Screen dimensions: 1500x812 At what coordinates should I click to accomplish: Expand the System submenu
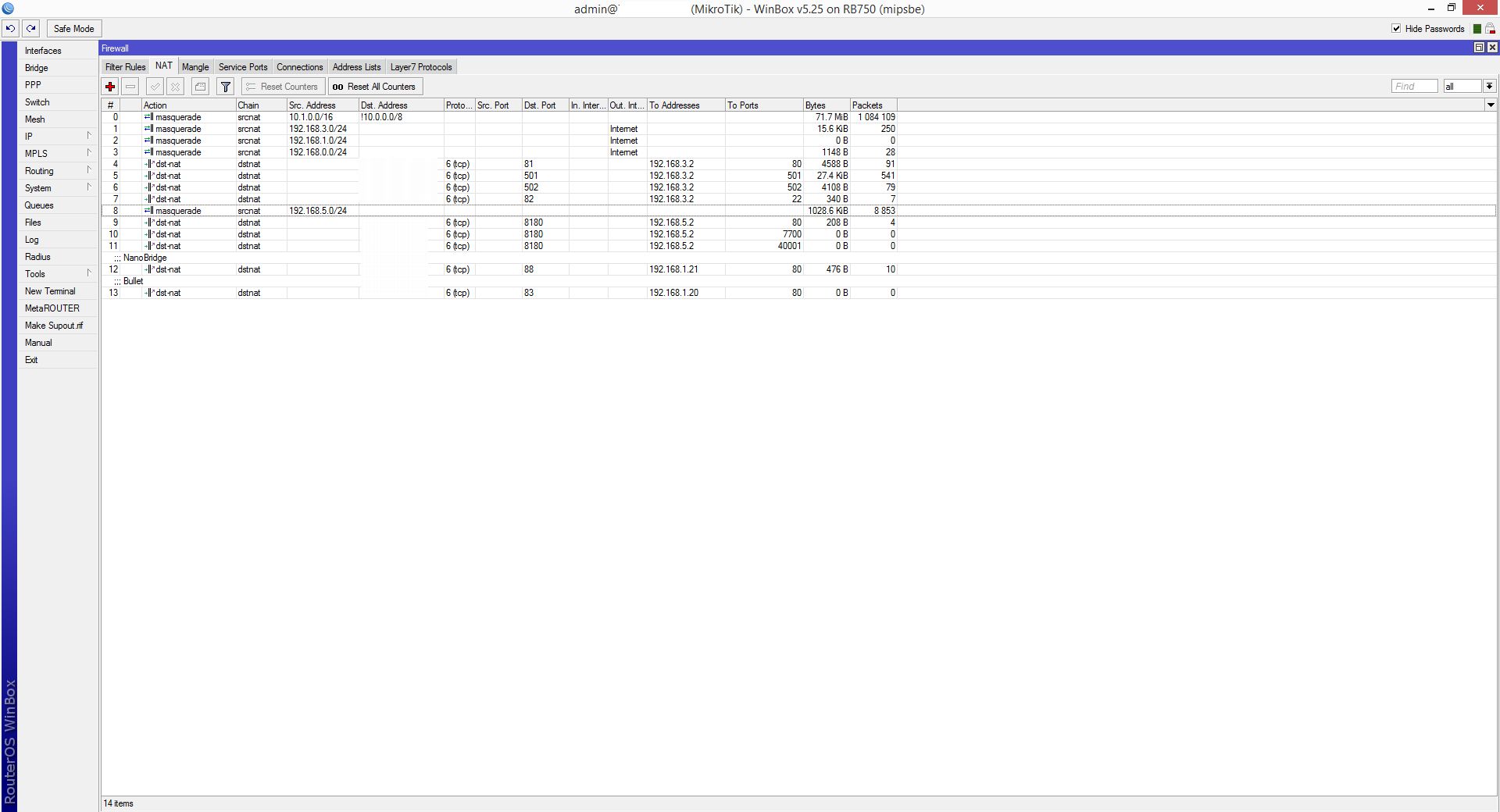58,188
